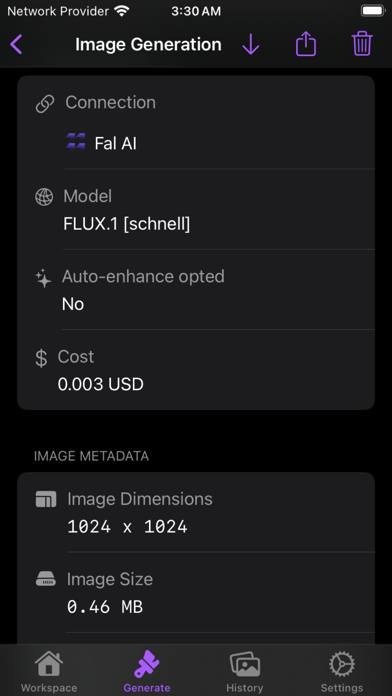392x696 pixels.
Task: Open the share sheet icon
Action: pyautogui.click(x=306, y=44)
